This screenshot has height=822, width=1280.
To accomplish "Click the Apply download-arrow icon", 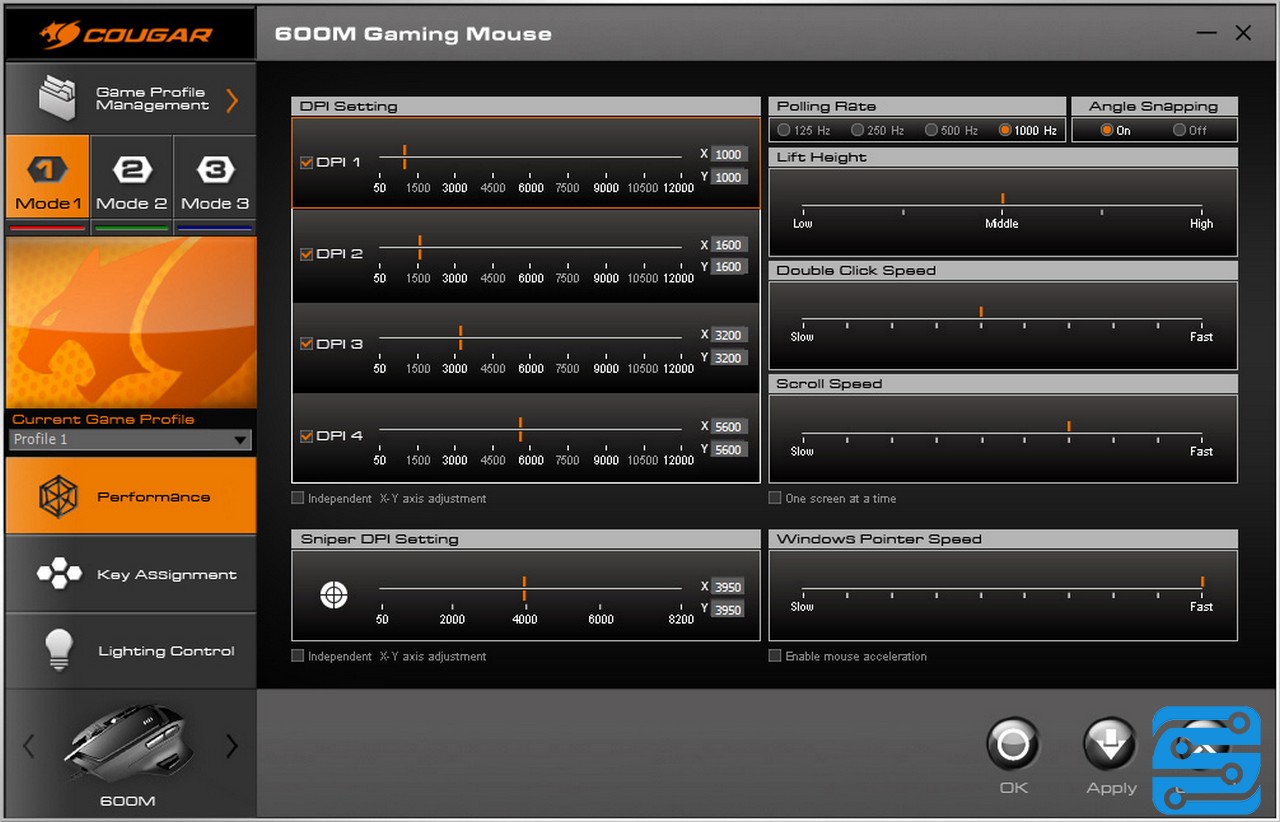I will coord(1110,745).
